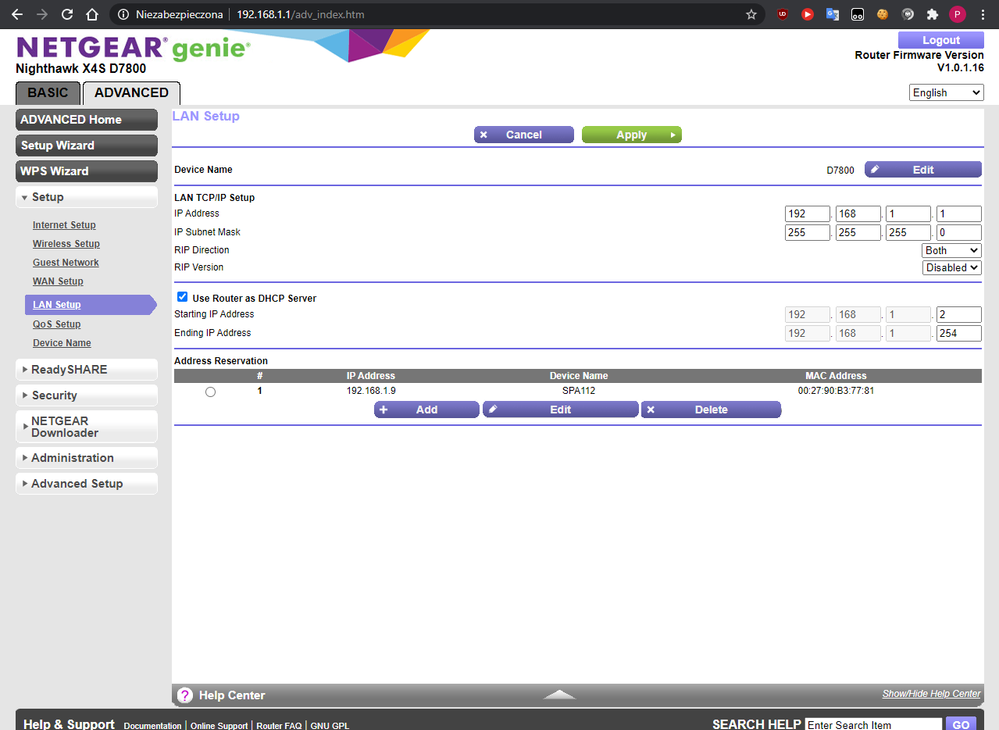
Task: Select the SPA112 address reservation radio button
Action: [x=210, y=392]
